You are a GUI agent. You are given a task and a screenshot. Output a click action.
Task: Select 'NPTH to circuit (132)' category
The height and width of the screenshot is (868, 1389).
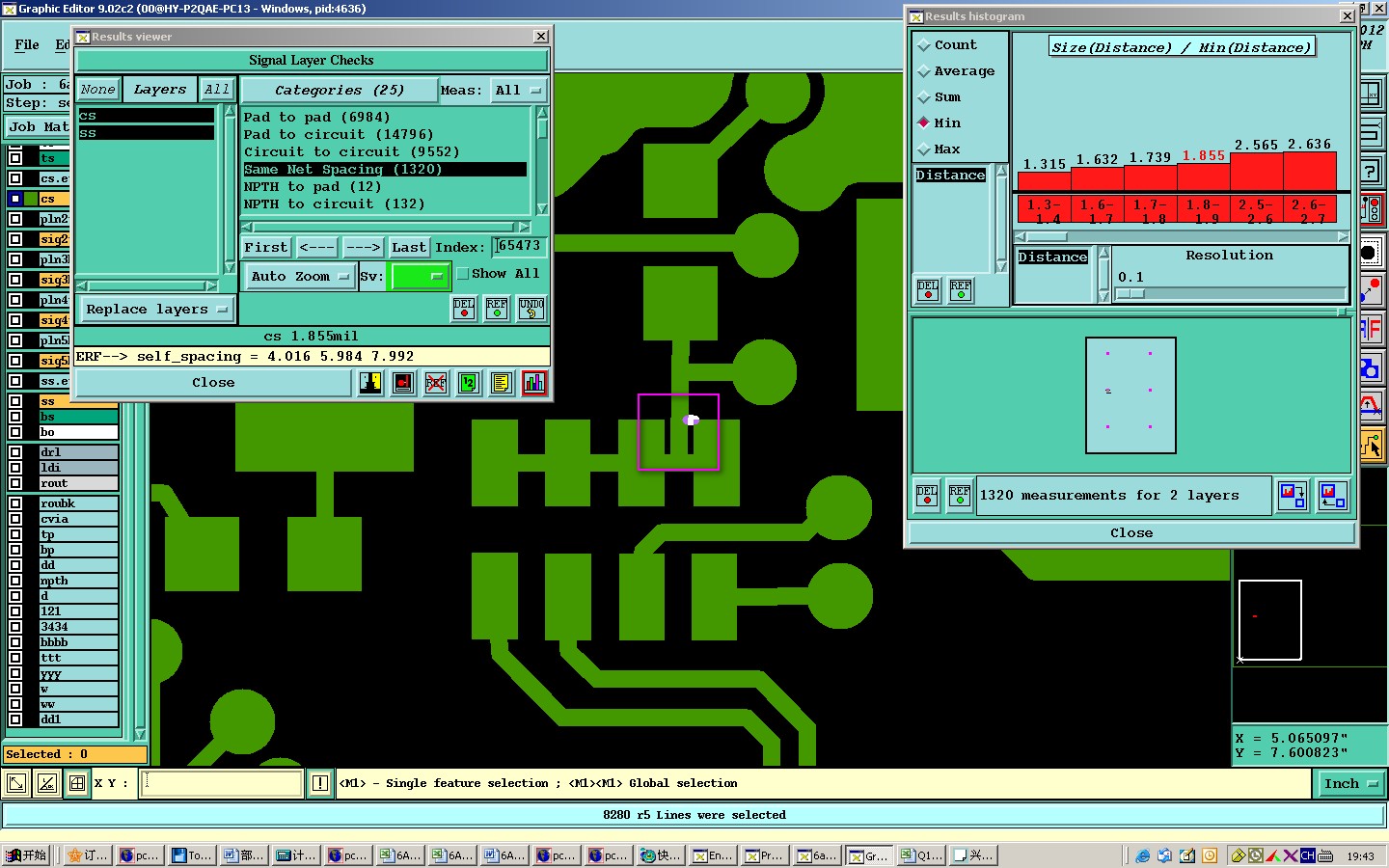385,204
